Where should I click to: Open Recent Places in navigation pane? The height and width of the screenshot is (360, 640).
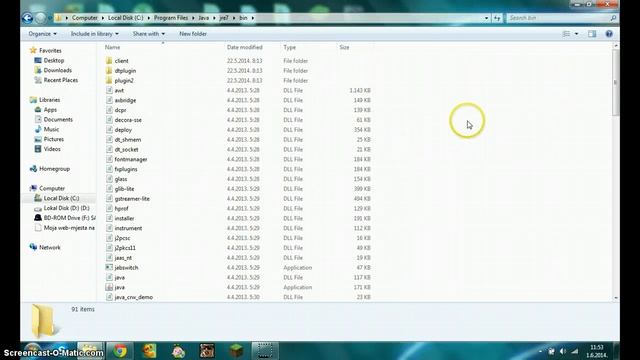pyautogui.click(x=61, y=80)
